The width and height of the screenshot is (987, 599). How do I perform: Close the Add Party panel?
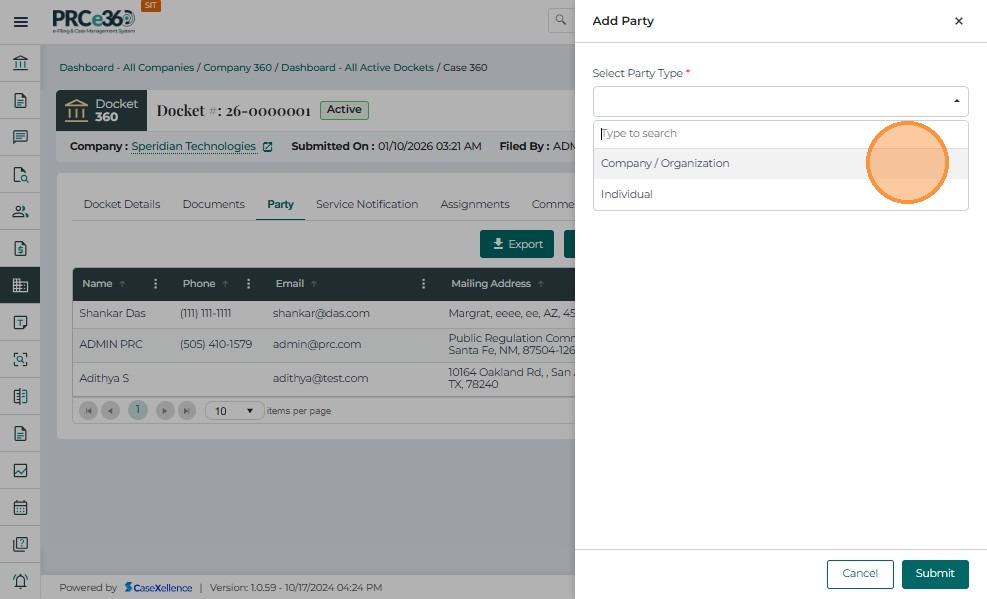tap(959, 21)
